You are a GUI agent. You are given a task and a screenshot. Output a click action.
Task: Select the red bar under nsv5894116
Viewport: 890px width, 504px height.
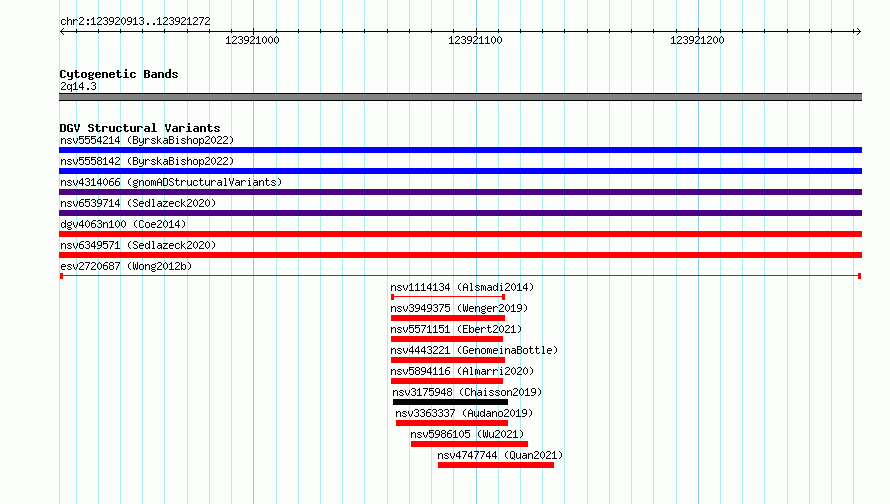click(447, 381)
